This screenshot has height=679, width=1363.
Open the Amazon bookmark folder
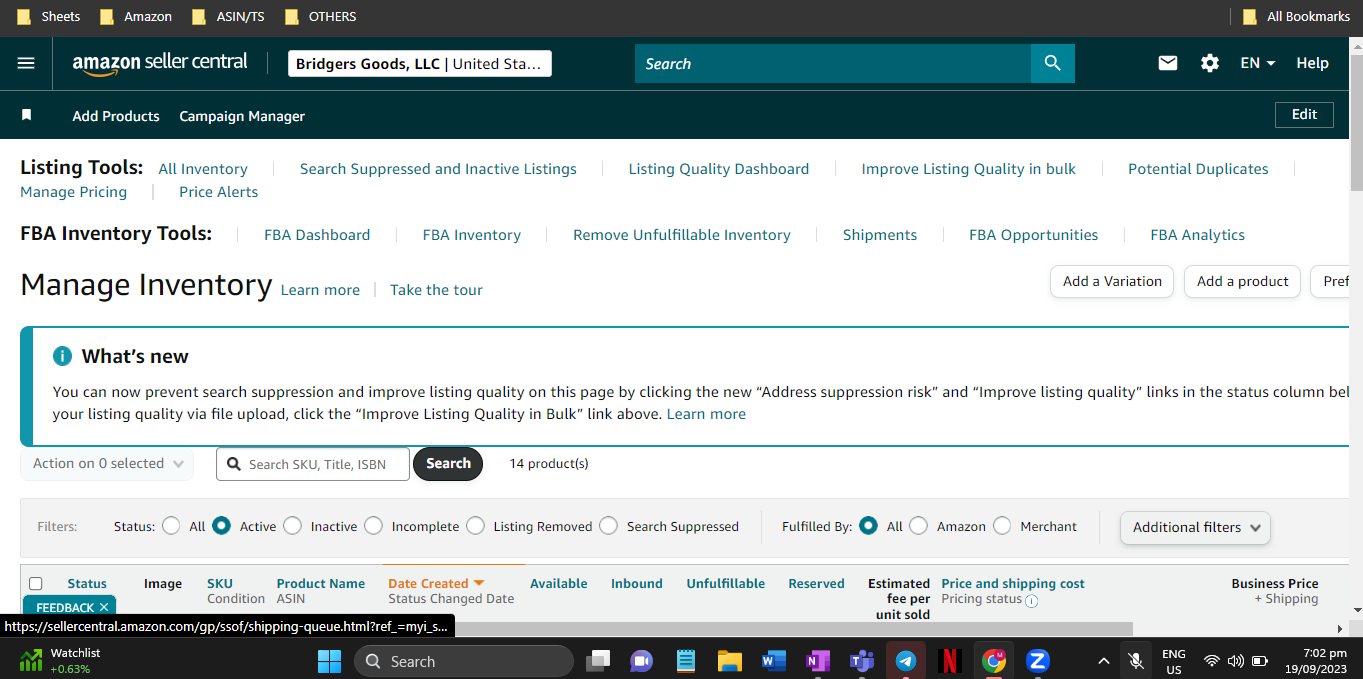[136, 16]
